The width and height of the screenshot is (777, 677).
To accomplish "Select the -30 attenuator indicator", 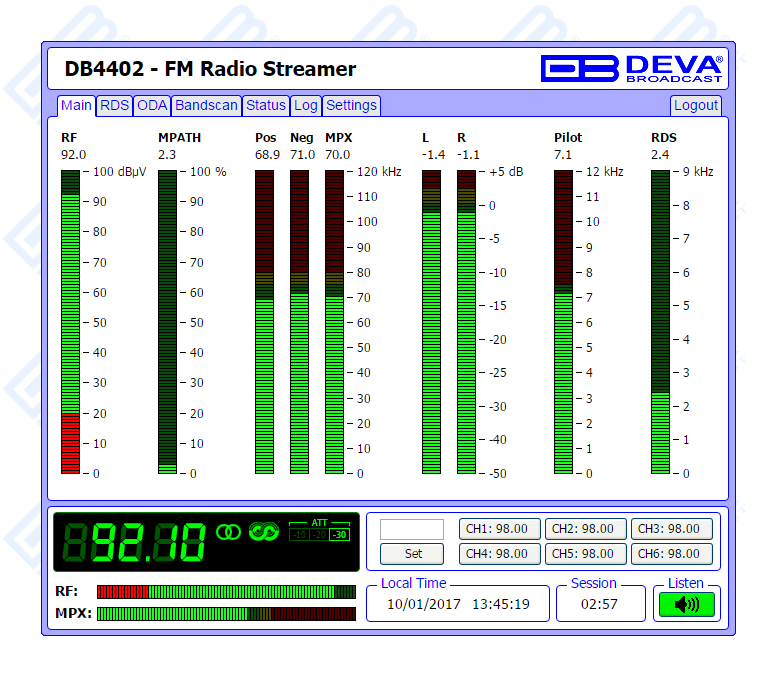I will pos(340,535).
